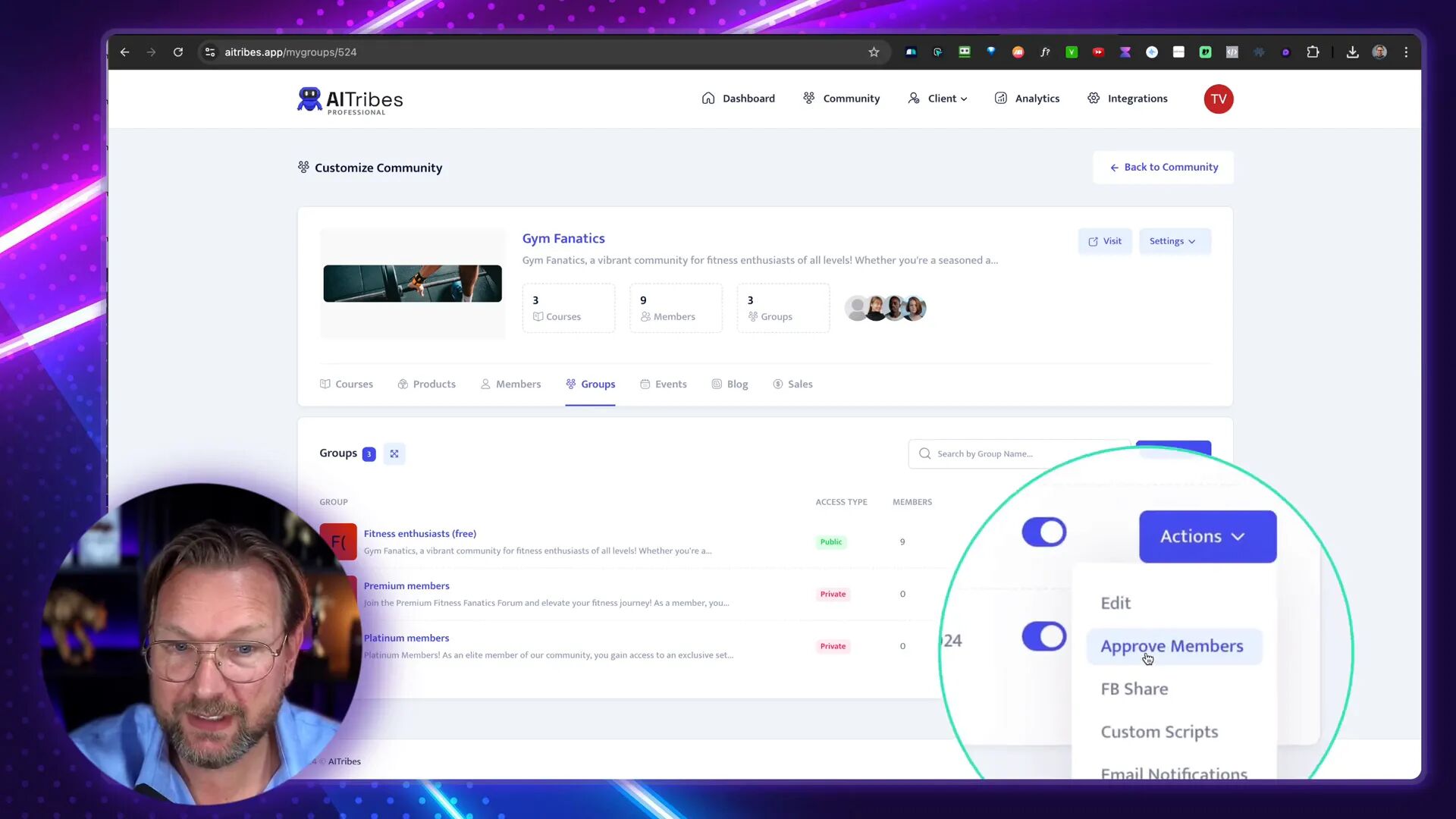Select the Groups tab
The width and height of the screenshot is (1456, 819).
tap(598, 383)
